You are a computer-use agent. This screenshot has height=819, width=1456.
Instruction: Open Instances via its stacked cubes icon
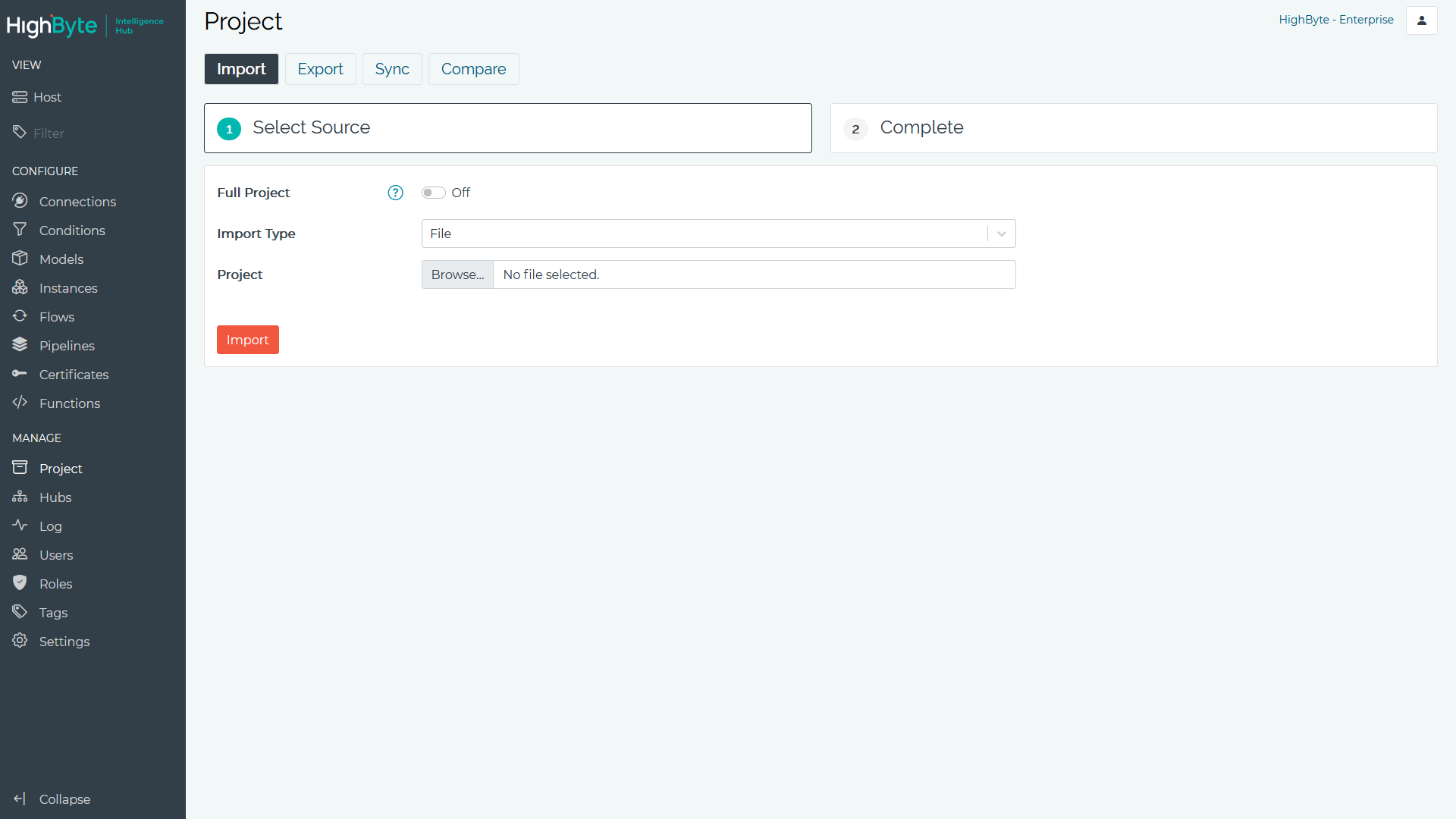[20, 287]
